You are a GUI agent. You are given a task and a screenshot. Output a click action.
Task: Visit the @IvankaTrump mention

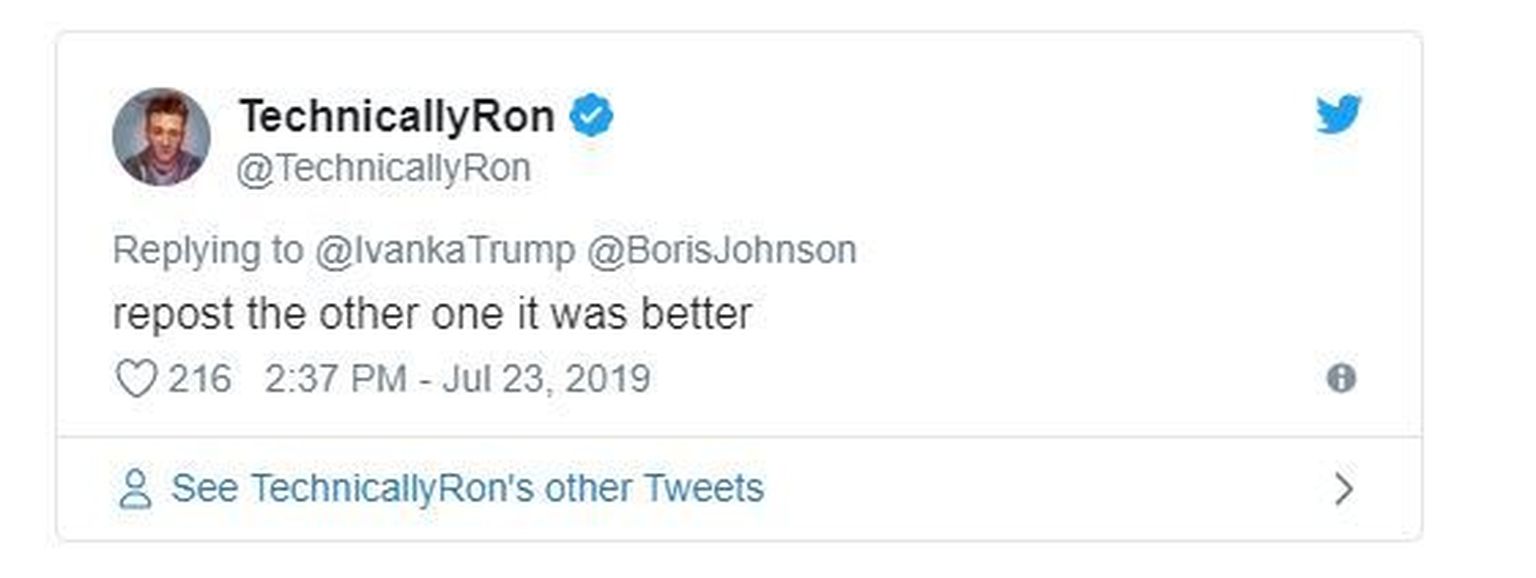tap(445, 250)
